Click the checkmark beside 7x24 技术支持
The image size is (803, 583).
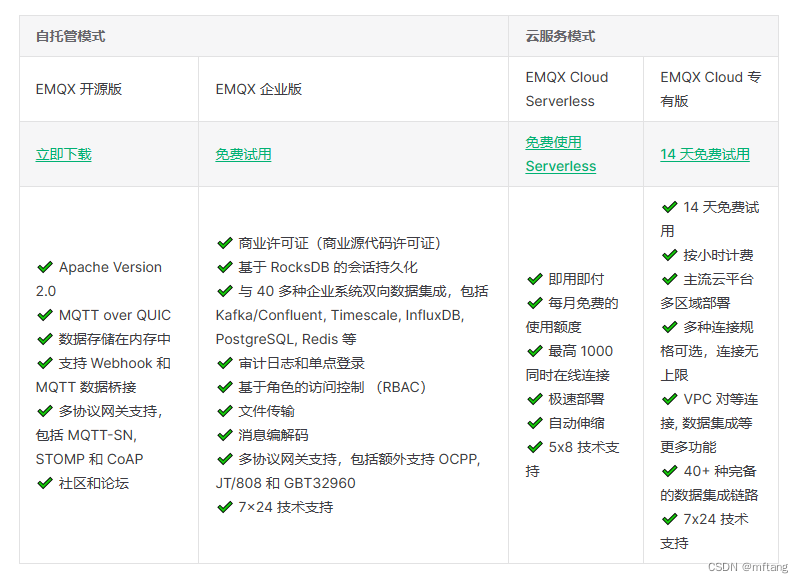point(669,519)
